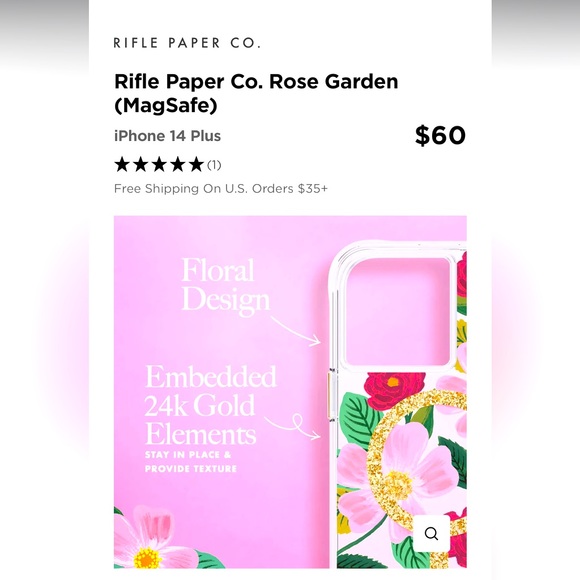Click the curly arrow below 24k Gold
Image resolution: width=580 pixels, height=580 pixels.
293,426
